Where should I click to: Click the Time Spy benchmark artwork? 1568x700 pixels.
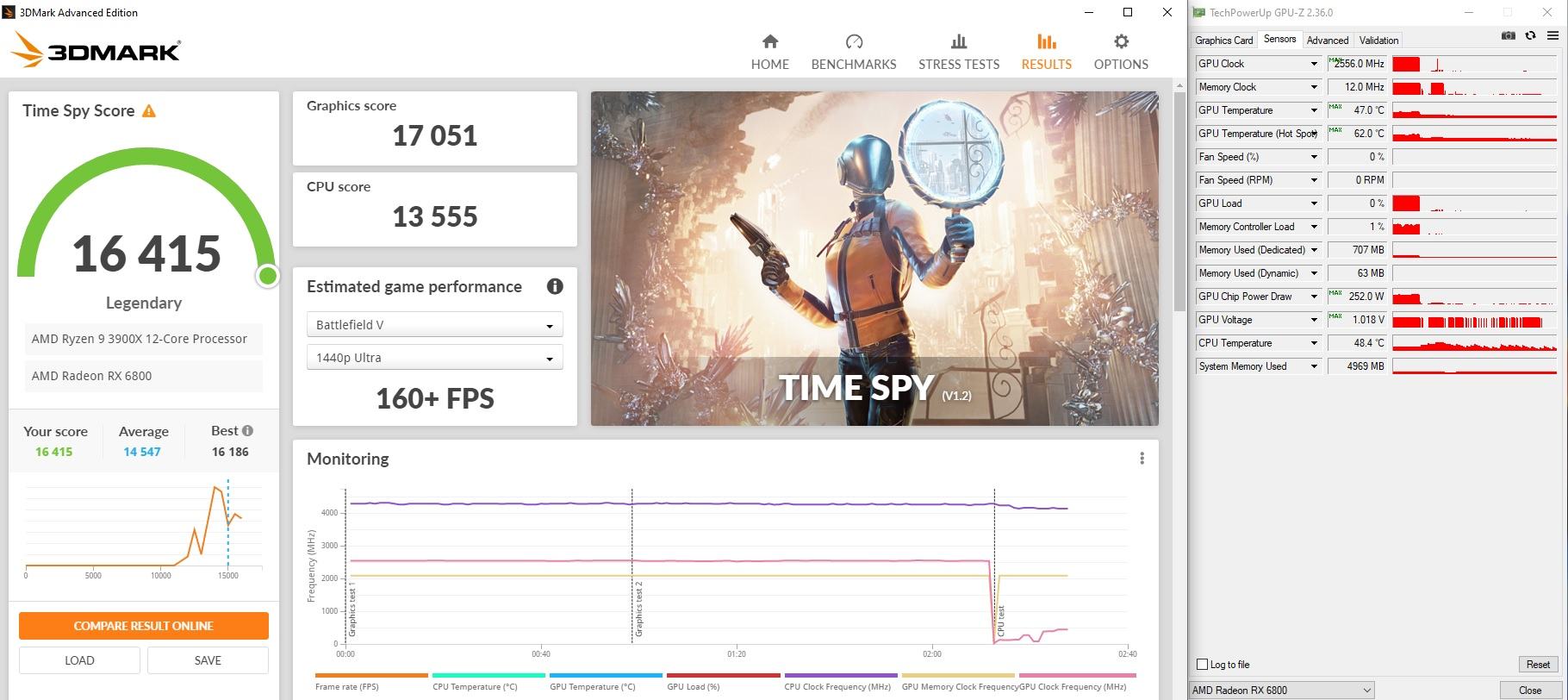874,259
